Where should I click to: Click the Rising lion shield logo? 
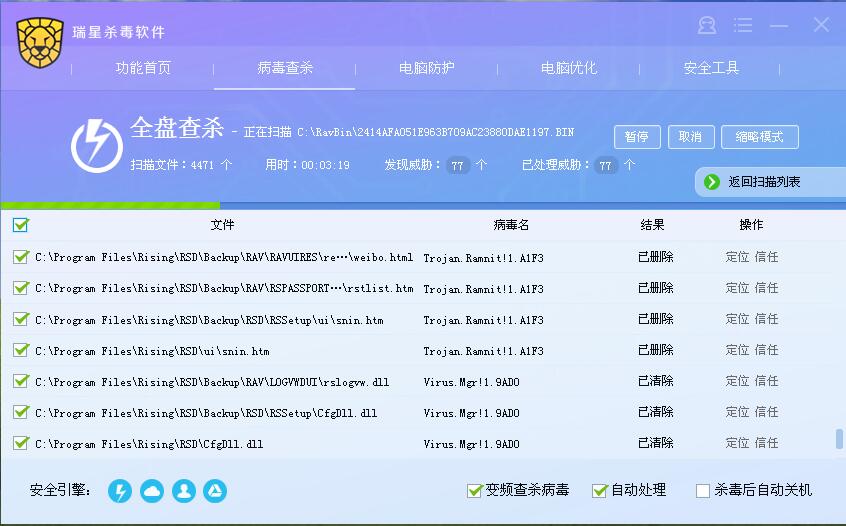pyautogui.click(x=39, y=43)
